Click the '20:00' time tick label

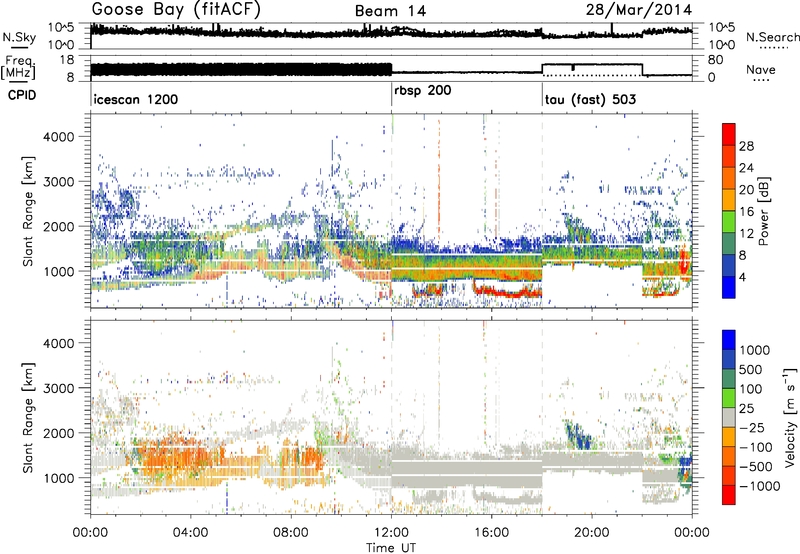pyautogui.click(x=592, y=533)
